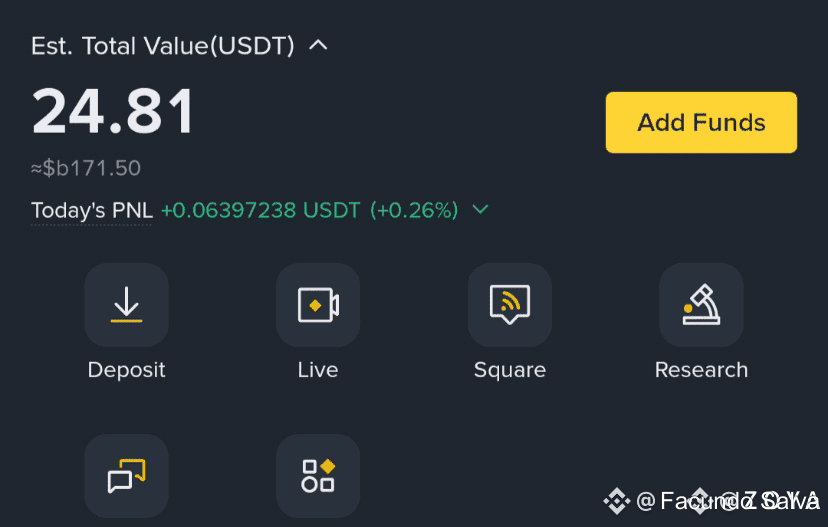Viewport: 828px width, 527px height.
Task: Click the Today's PNL underlined label
Action: coord(92,211)
